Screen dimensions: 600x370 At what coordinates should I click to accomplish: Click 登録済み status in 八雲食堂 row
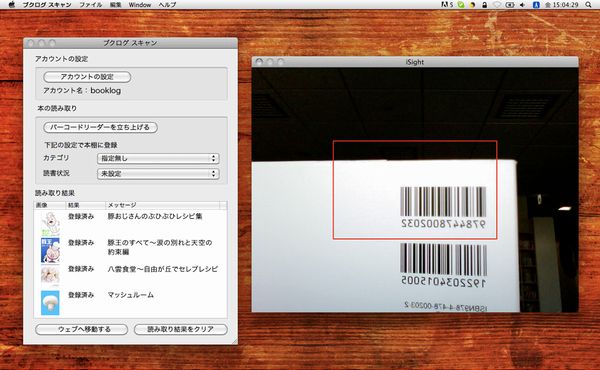pos(81,269)
